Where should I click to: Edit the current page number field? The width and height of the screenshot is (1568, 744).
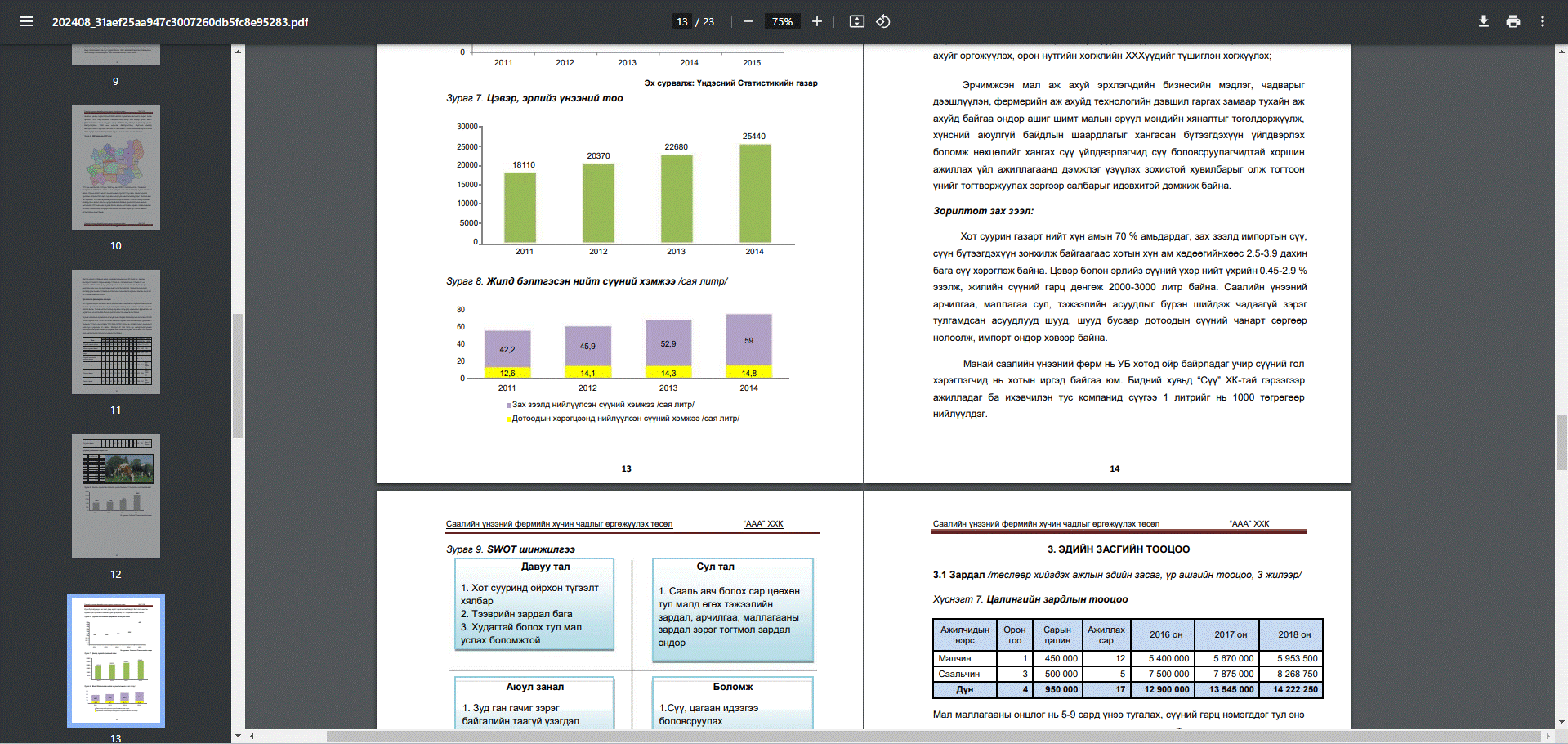pos(682,21)
